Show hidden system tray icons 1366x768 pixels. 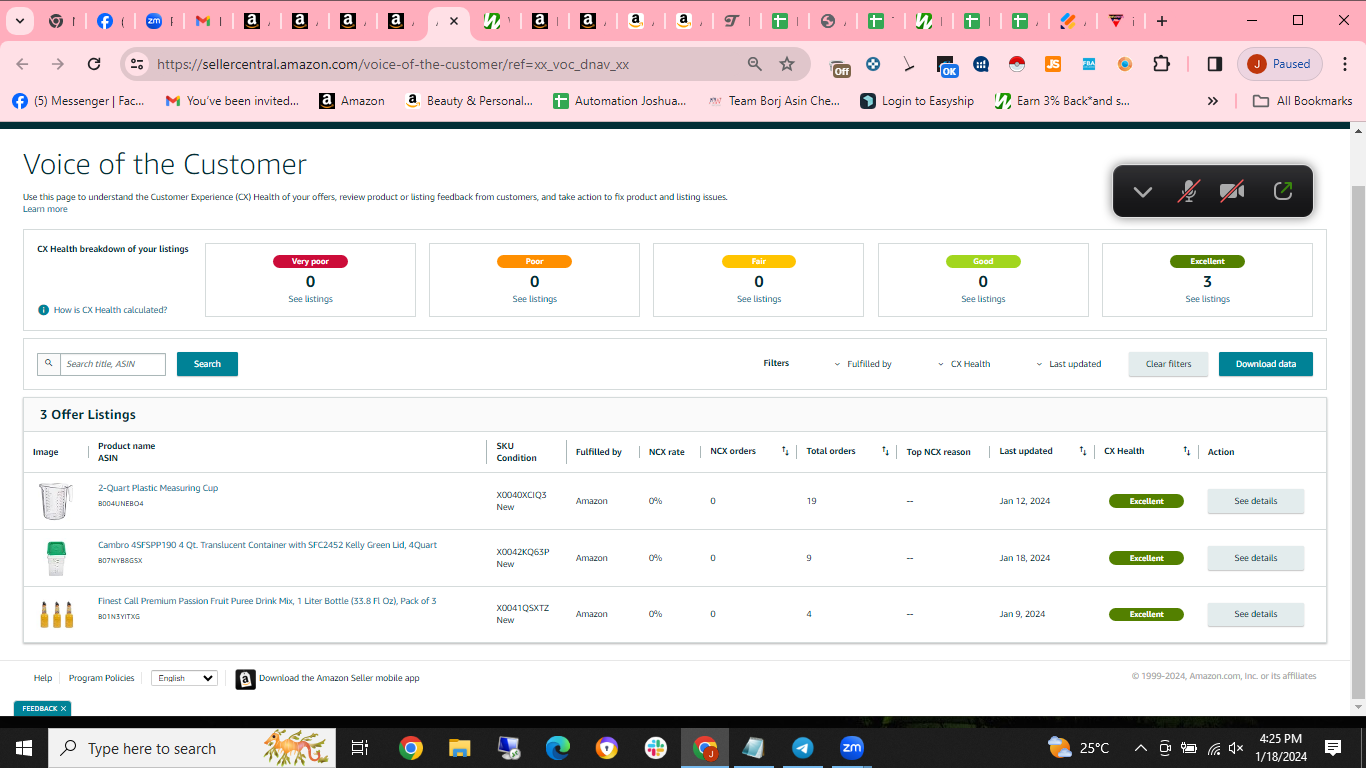1141,748
